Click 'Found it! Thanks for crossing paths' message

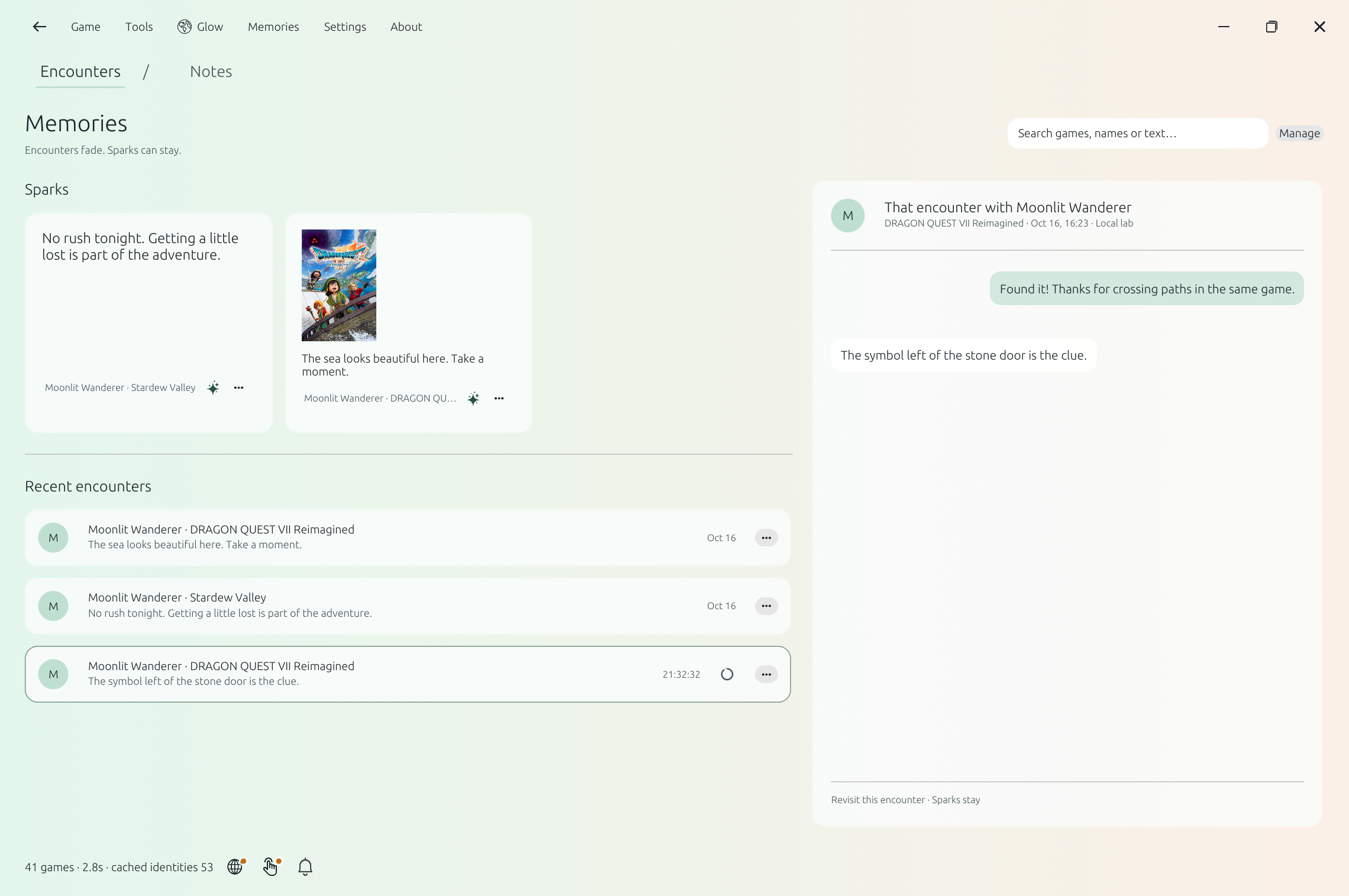(1147, 289)
